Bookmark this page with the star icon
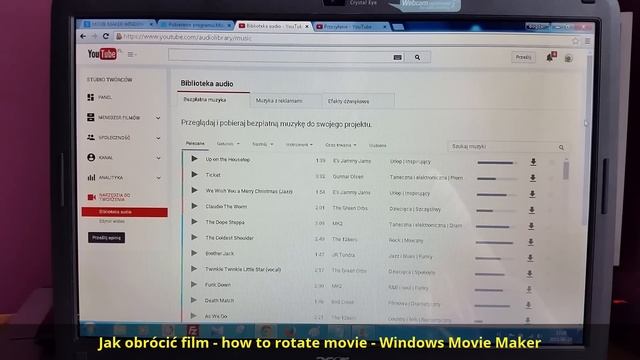640x360 pixels. tap(575, 41)
